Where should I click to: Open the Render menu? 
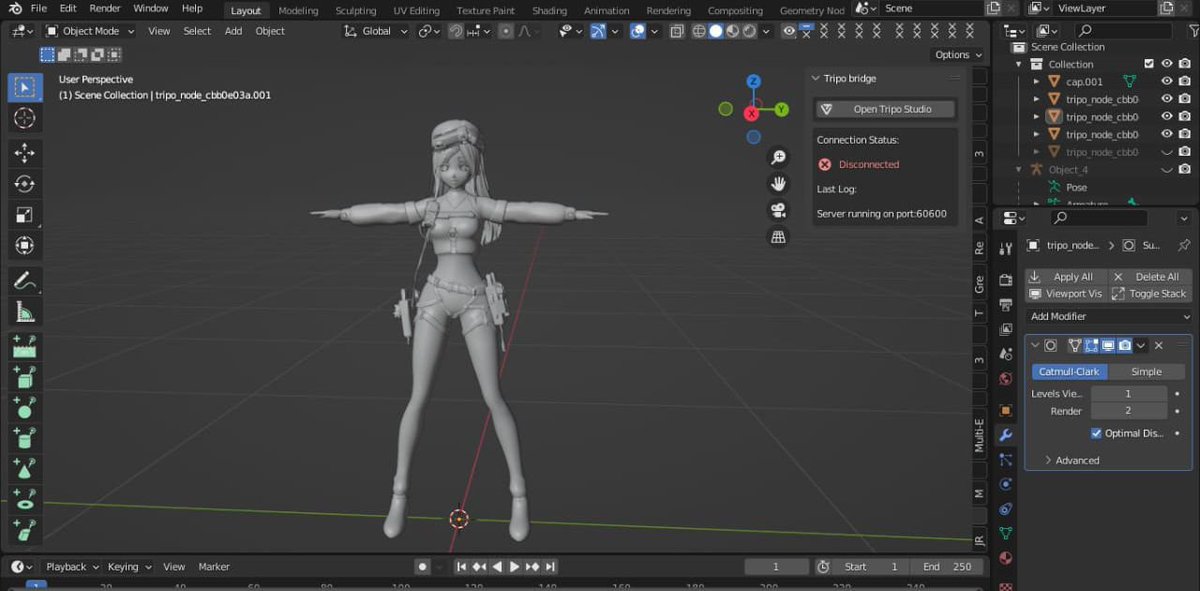(x=105, y=8)
